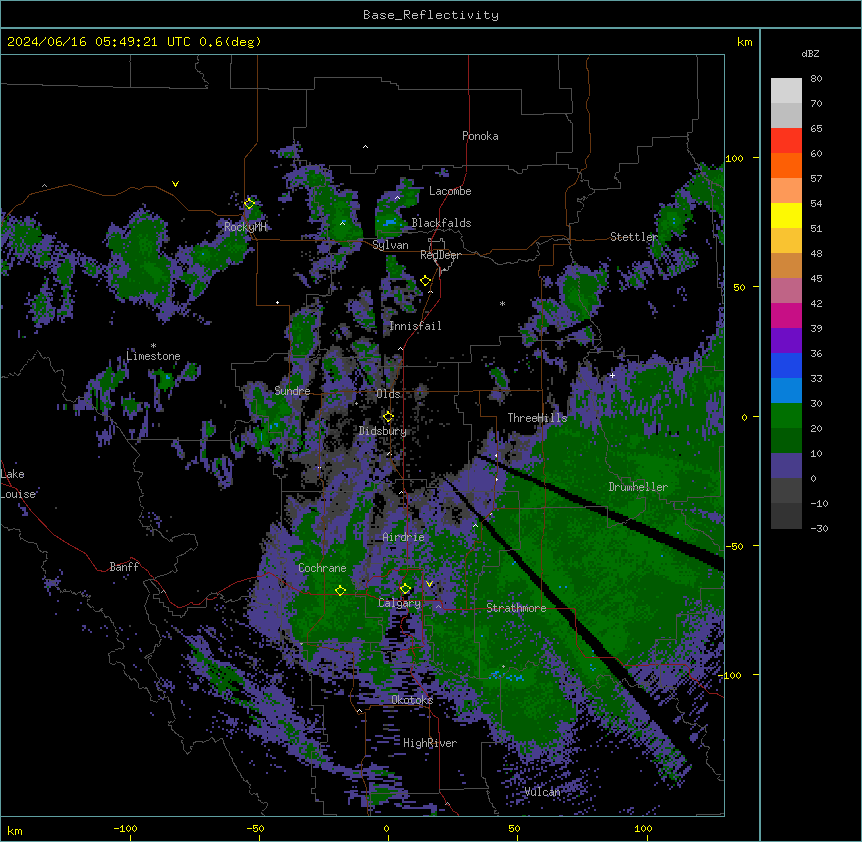Click the Strathmore label
862x842 pixels.
pos(516,608)
